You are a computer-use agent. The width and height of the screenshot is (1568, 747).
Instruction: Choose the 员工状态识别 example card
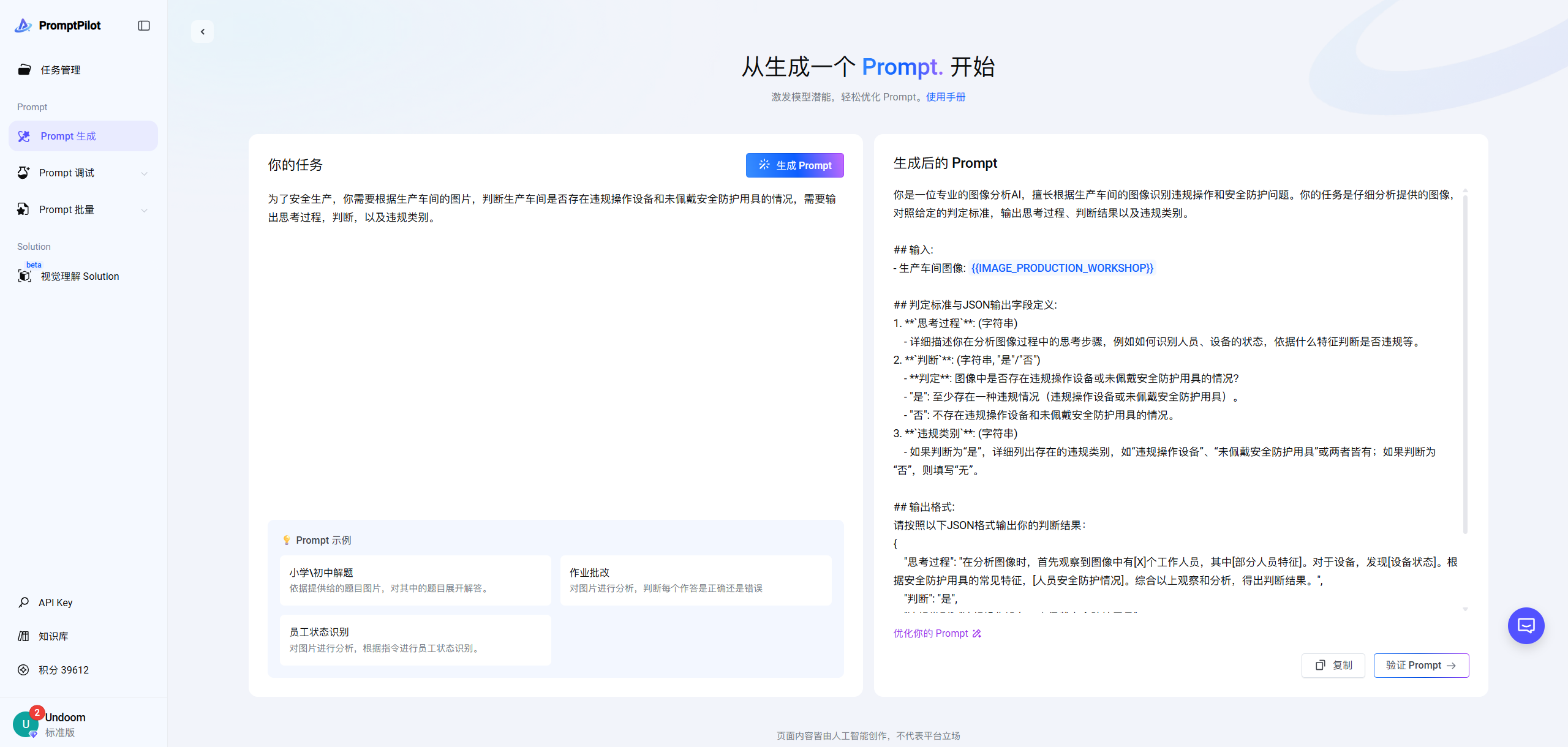415,639
